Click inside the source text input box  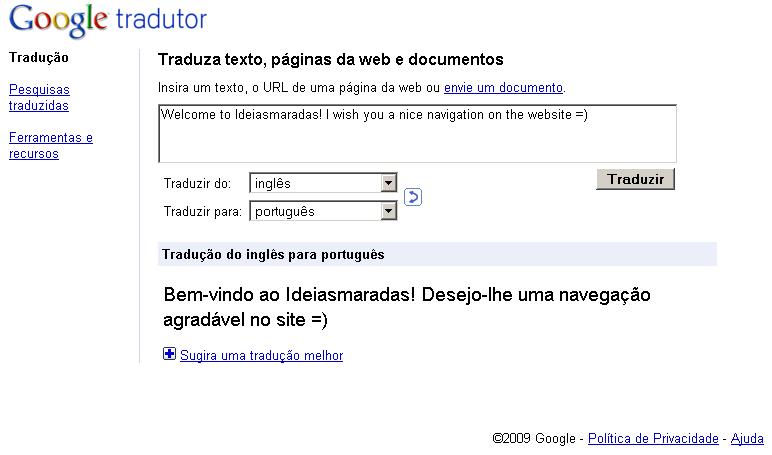[x=417, y=133]
